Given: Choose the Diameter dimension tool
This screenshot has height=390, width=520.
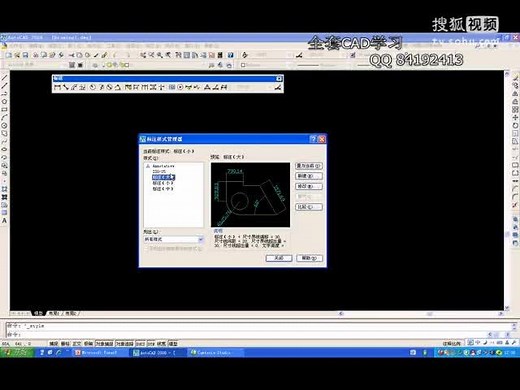Looking at the screenshot, I should coord(109,88).
